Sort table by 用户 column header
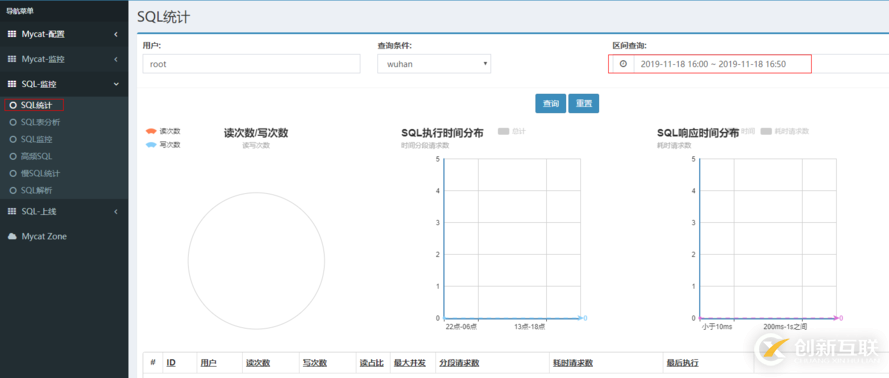The height and width of the screenshot is (378, 889). (x=208, y=363)
